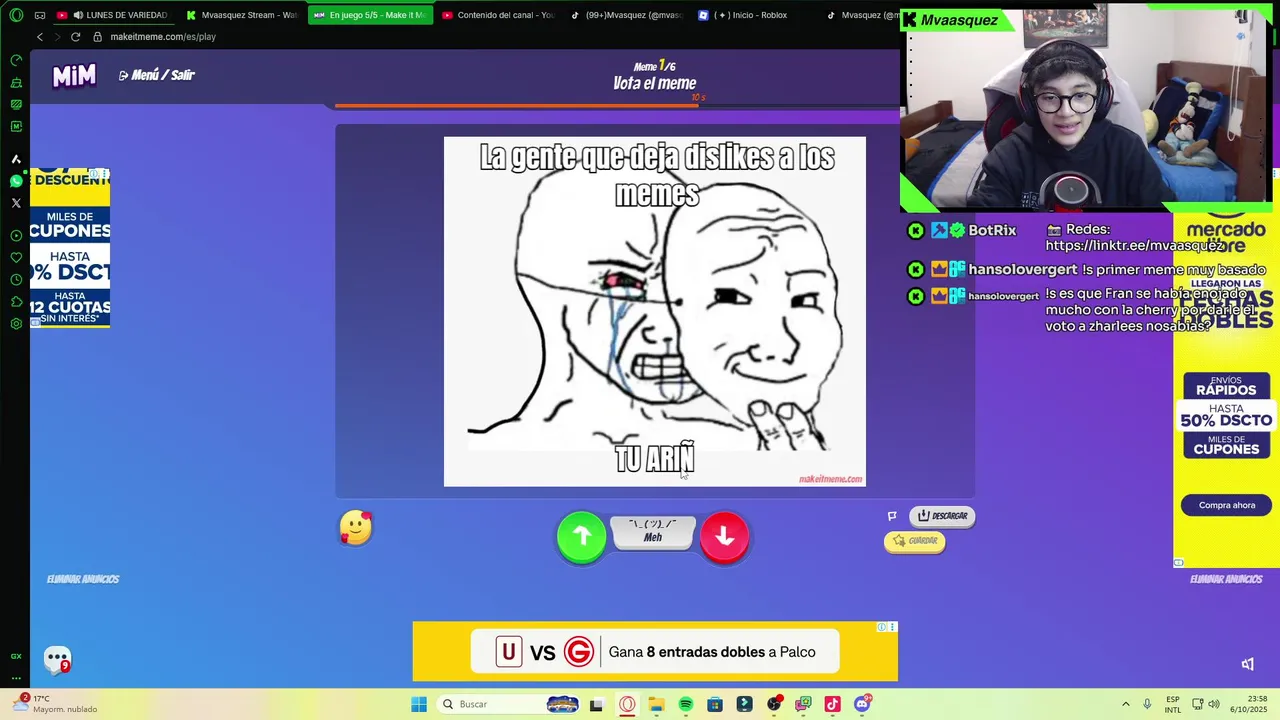
Task: Open File Explorer from the taskbar
Action: point(656,704)
